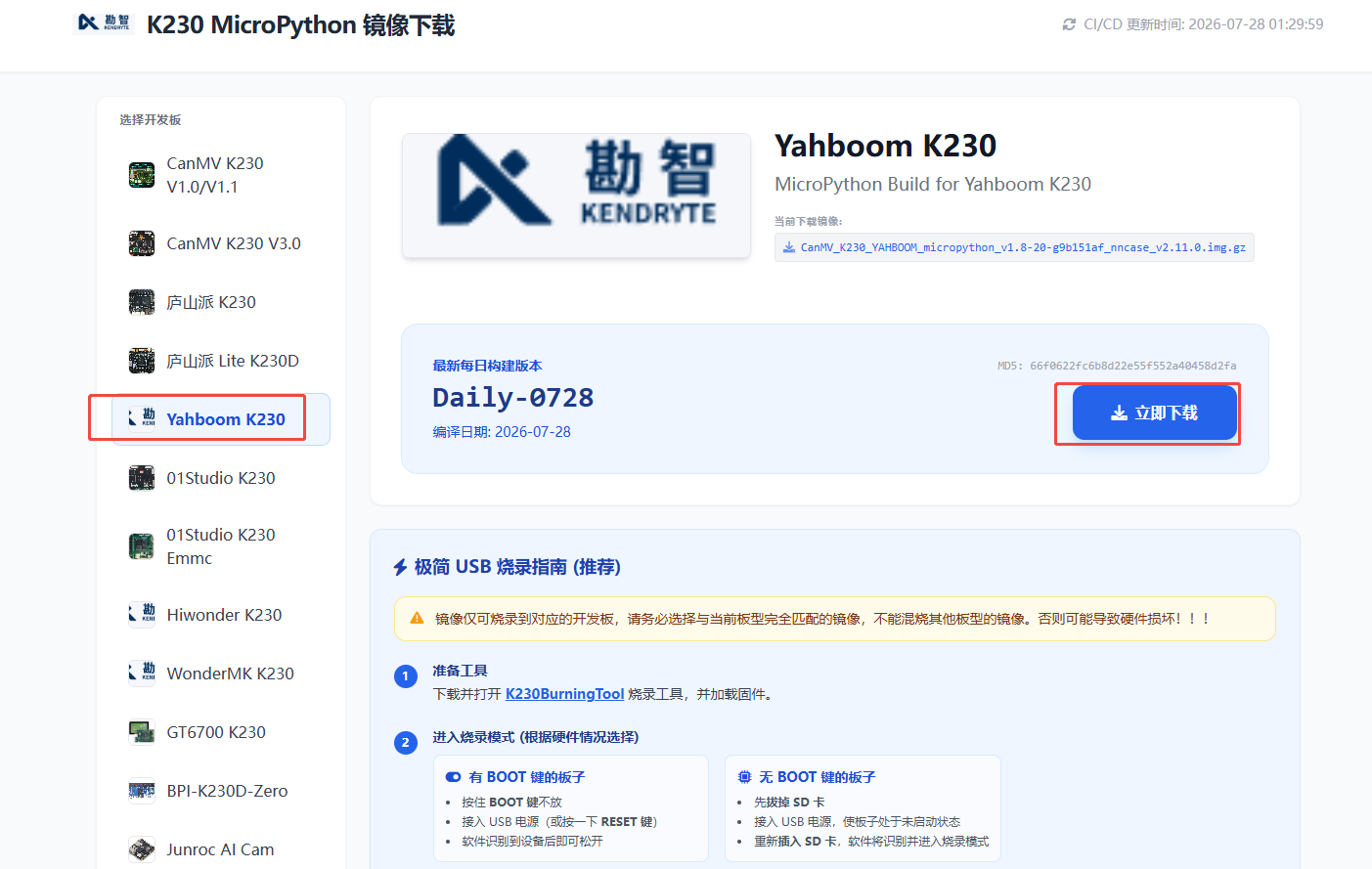Select the Yahboom K230 board
Screen dimensions: 1372x869
[221, 419]
